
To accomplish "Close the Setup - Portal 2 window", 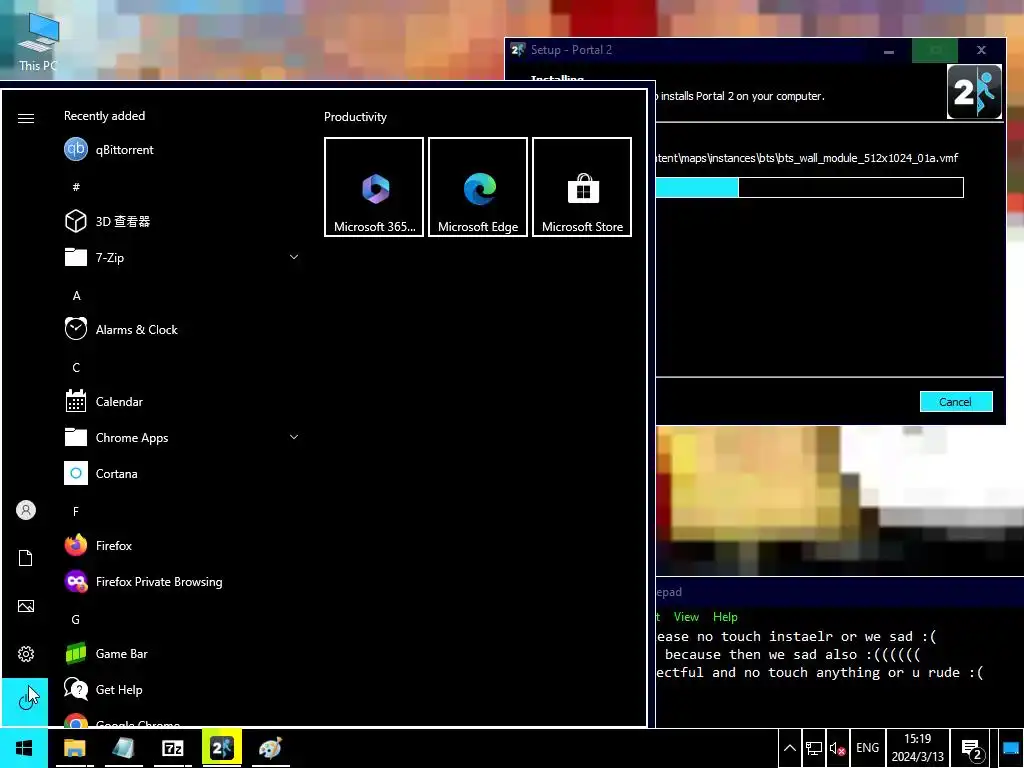I will (981, 50).
